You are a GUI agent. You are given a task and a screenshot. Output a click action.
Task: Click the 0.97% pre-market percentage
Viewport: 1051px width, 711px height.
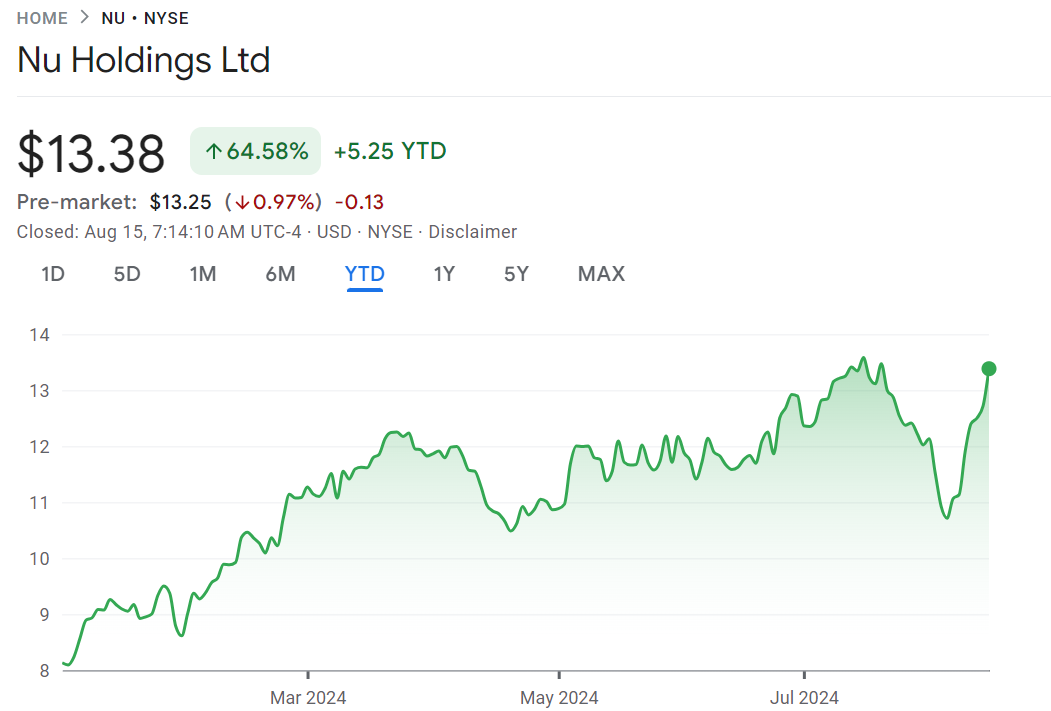tap(284, 202)
